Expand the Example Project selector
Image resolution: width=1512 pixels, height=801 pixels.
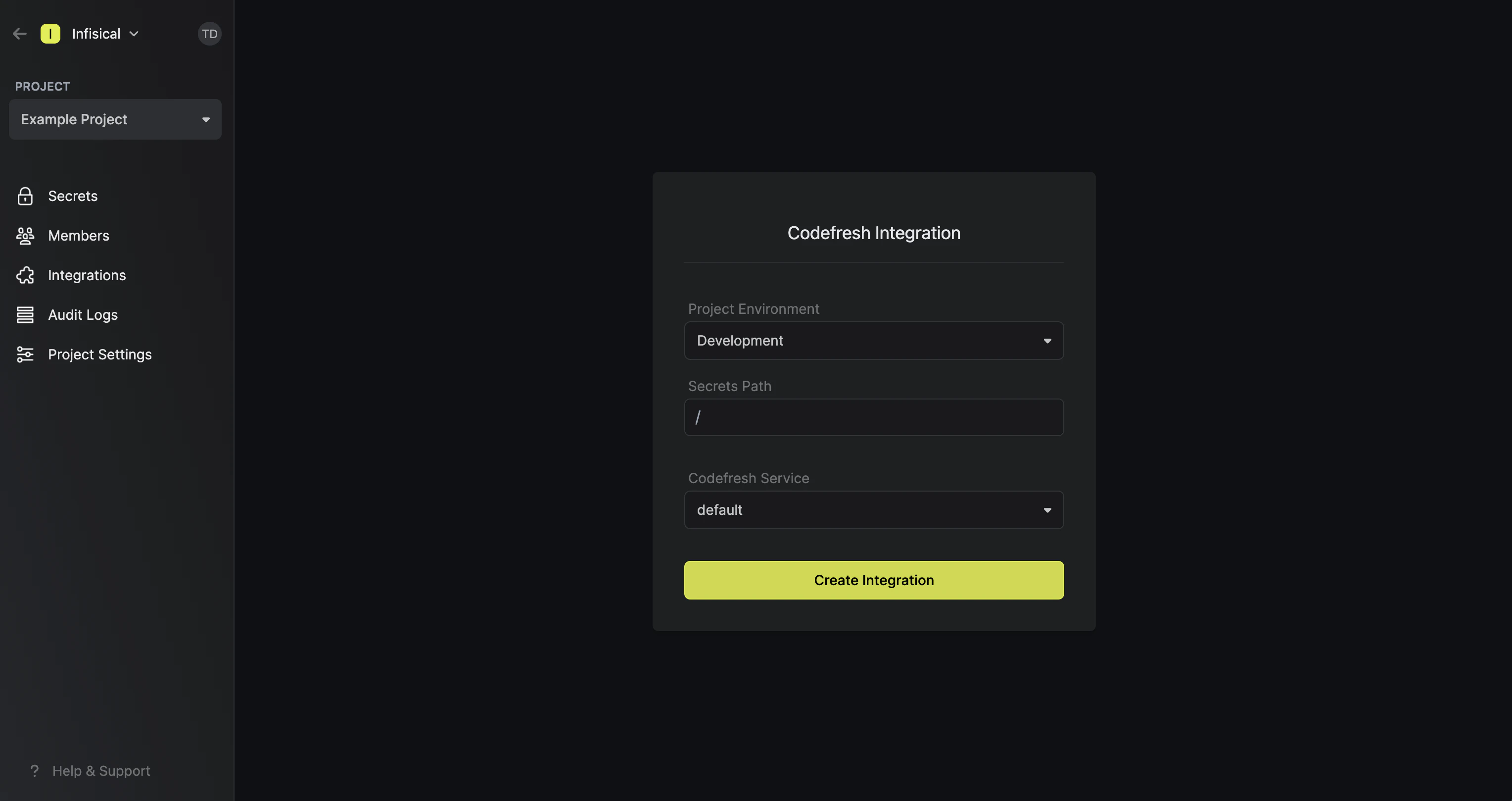click(115, 119)
